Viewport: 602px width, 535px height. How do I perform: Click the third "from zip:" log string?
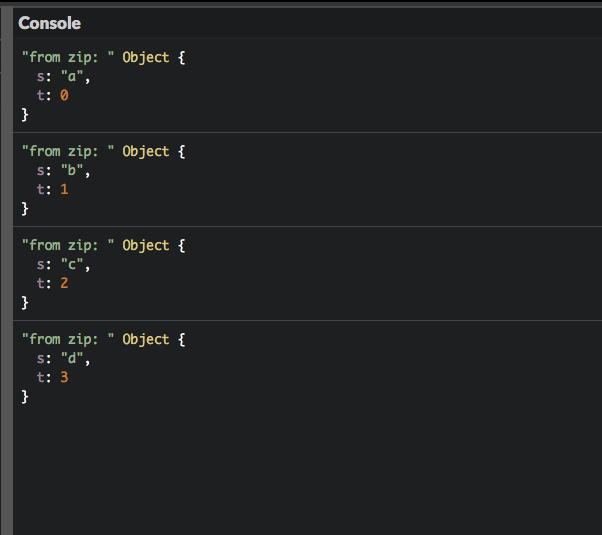click(68, 245)
